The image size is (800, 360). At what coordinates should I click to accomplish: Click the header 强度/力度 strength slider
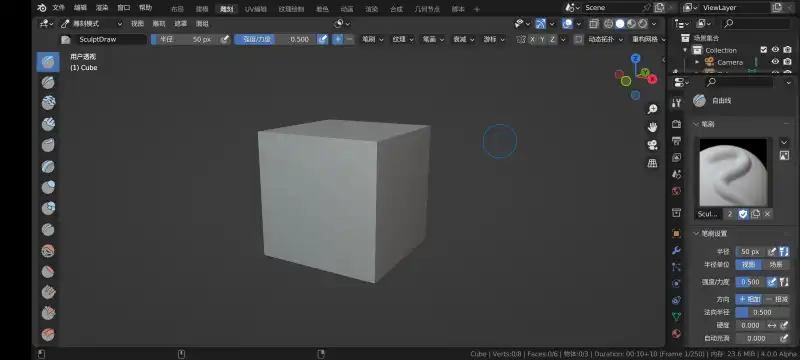coord(275,39)
